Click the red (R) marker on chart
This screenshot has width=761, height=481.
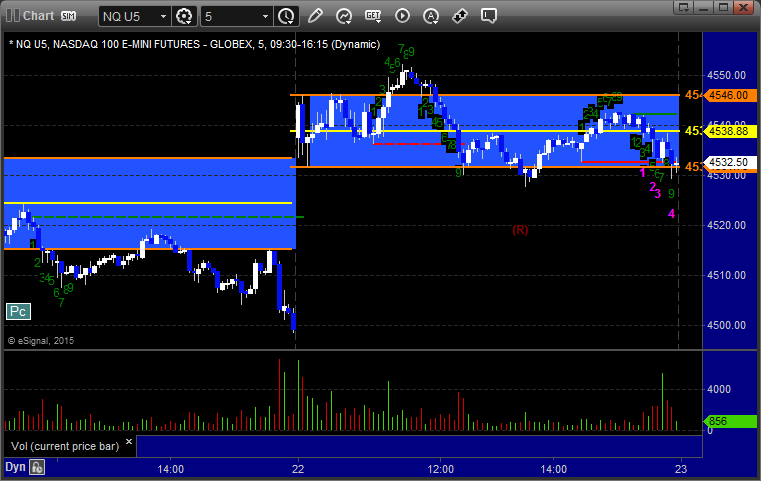tap(520, 230)
